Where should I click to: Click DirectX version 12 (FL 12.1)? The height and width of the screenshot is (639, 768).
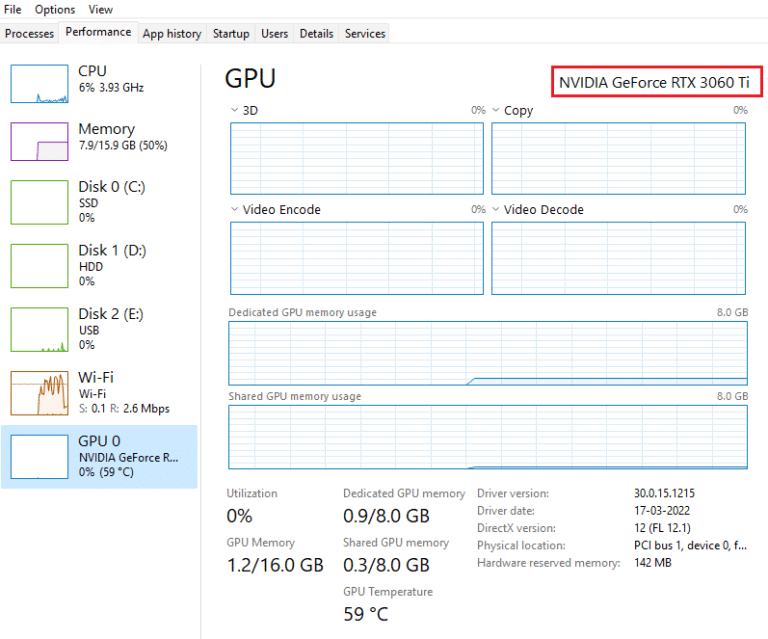(662, 528)
